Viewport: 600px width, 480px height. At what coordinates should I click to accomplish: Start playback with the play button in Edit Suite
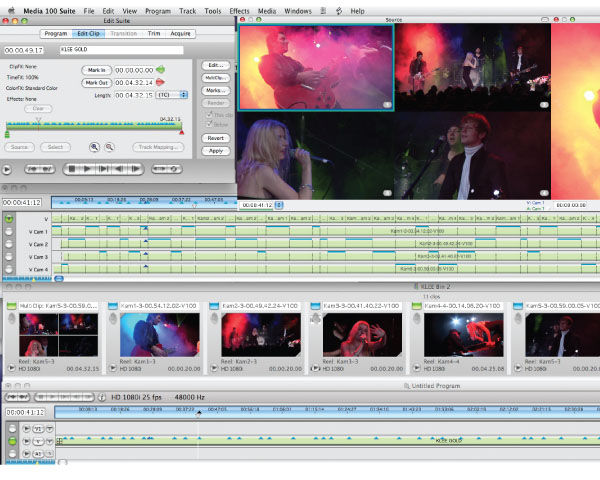87,169
